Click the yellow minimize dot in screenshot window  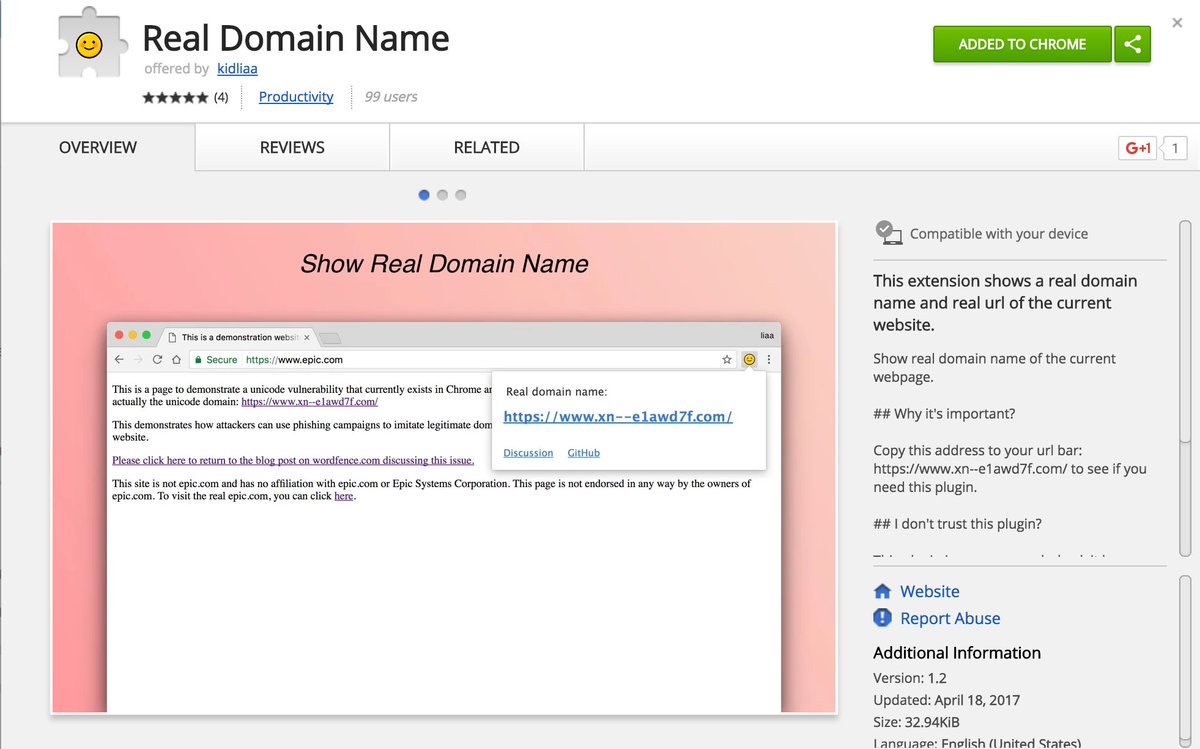tap(133, 335)
